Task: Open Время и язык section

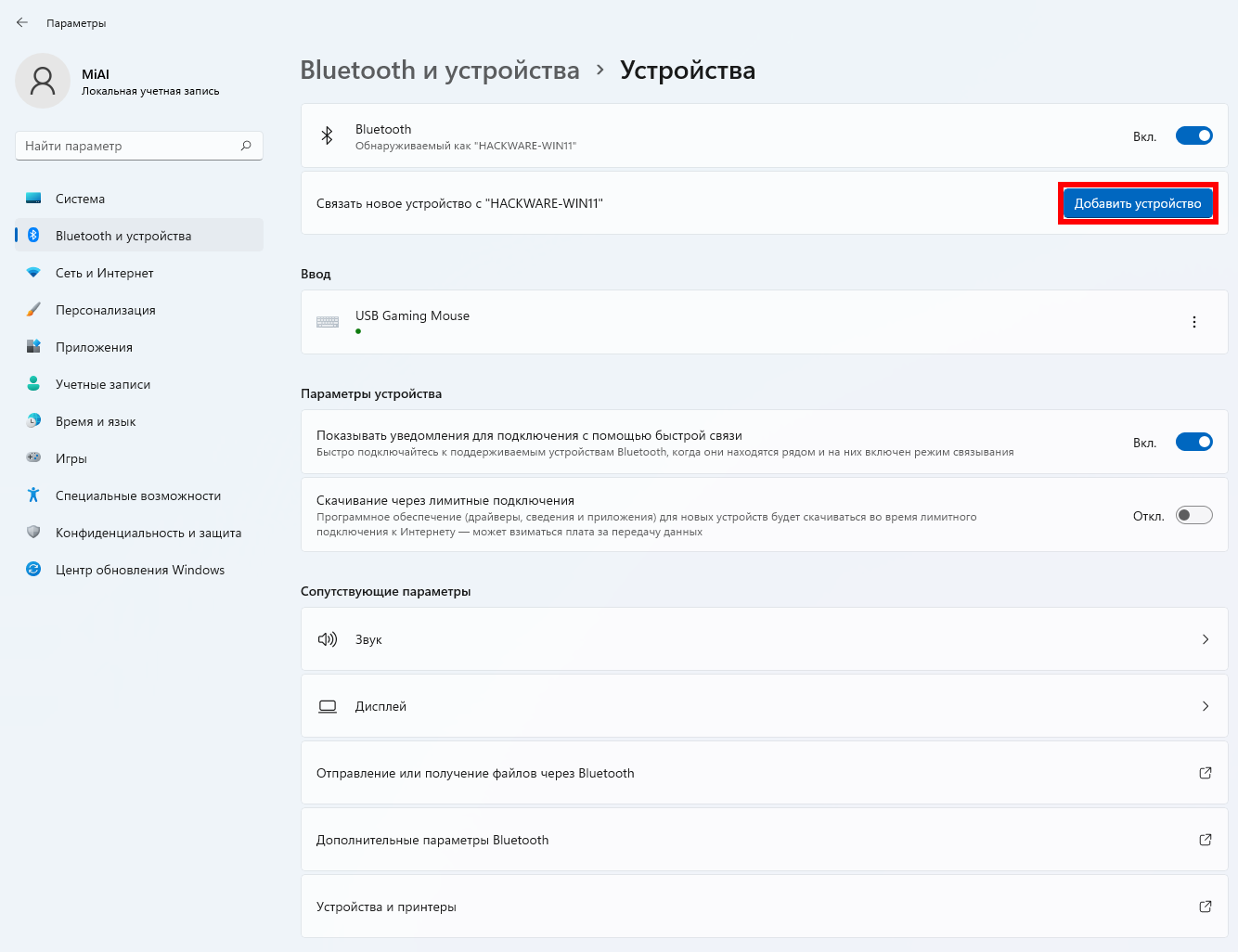Action: coord(139,421)
